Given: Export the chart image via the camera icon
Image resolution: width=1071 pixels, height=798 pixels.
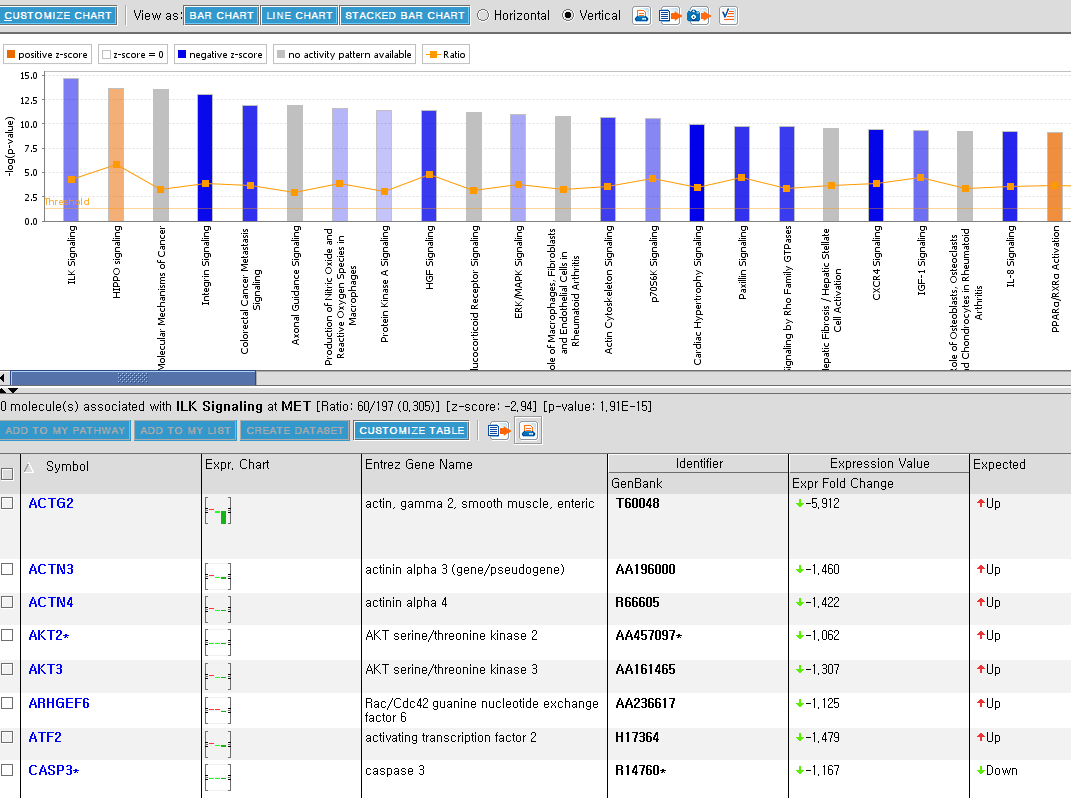Looking at the screenshot, I should [x=699, y=16].
